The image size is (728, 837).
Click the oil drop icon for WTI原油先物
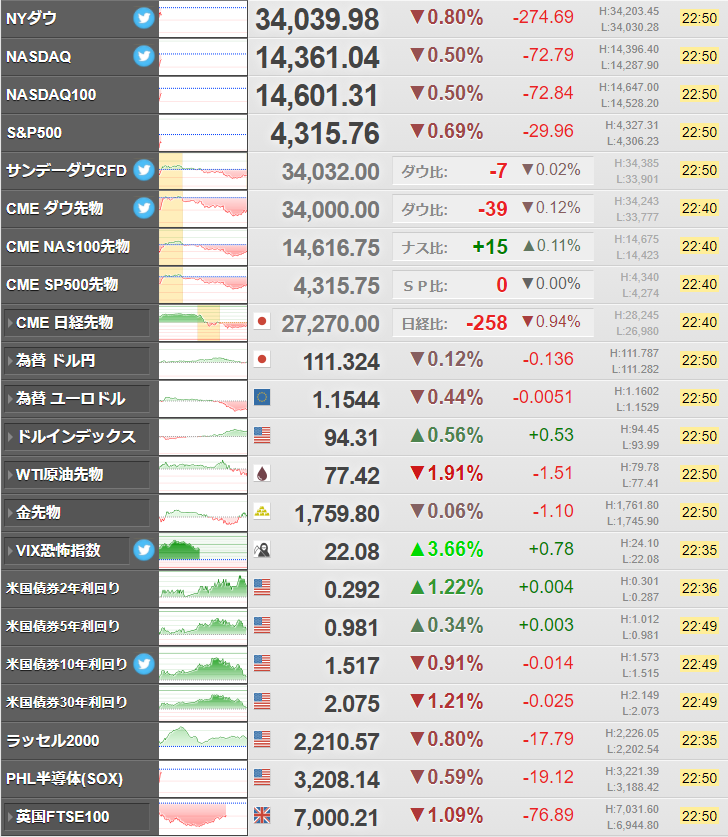coord(262,473)
